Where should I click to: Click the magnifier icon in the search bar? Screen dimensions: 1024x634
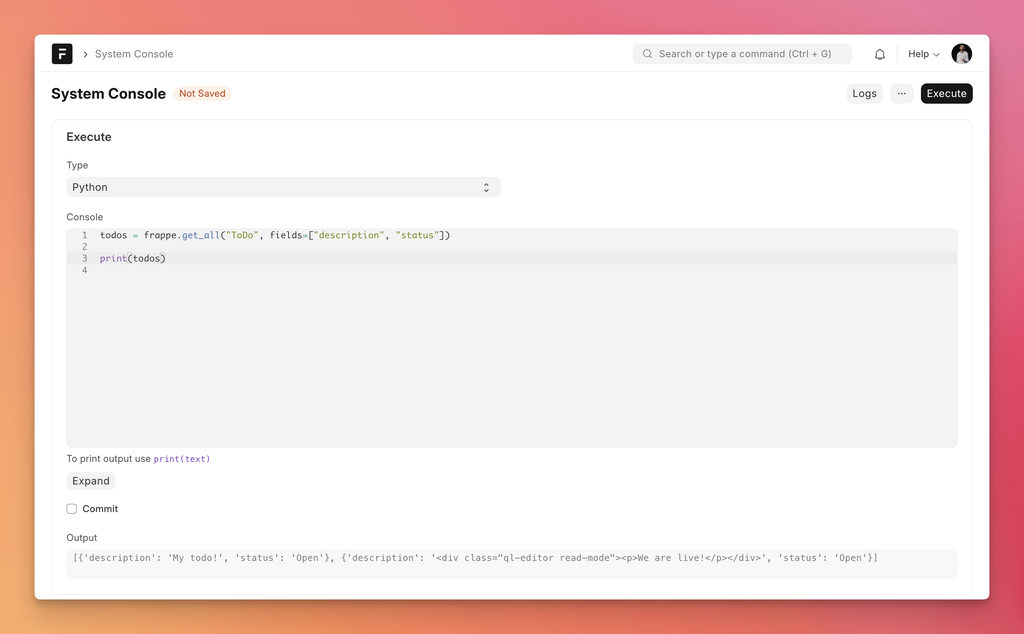click(x=647, y=54)
